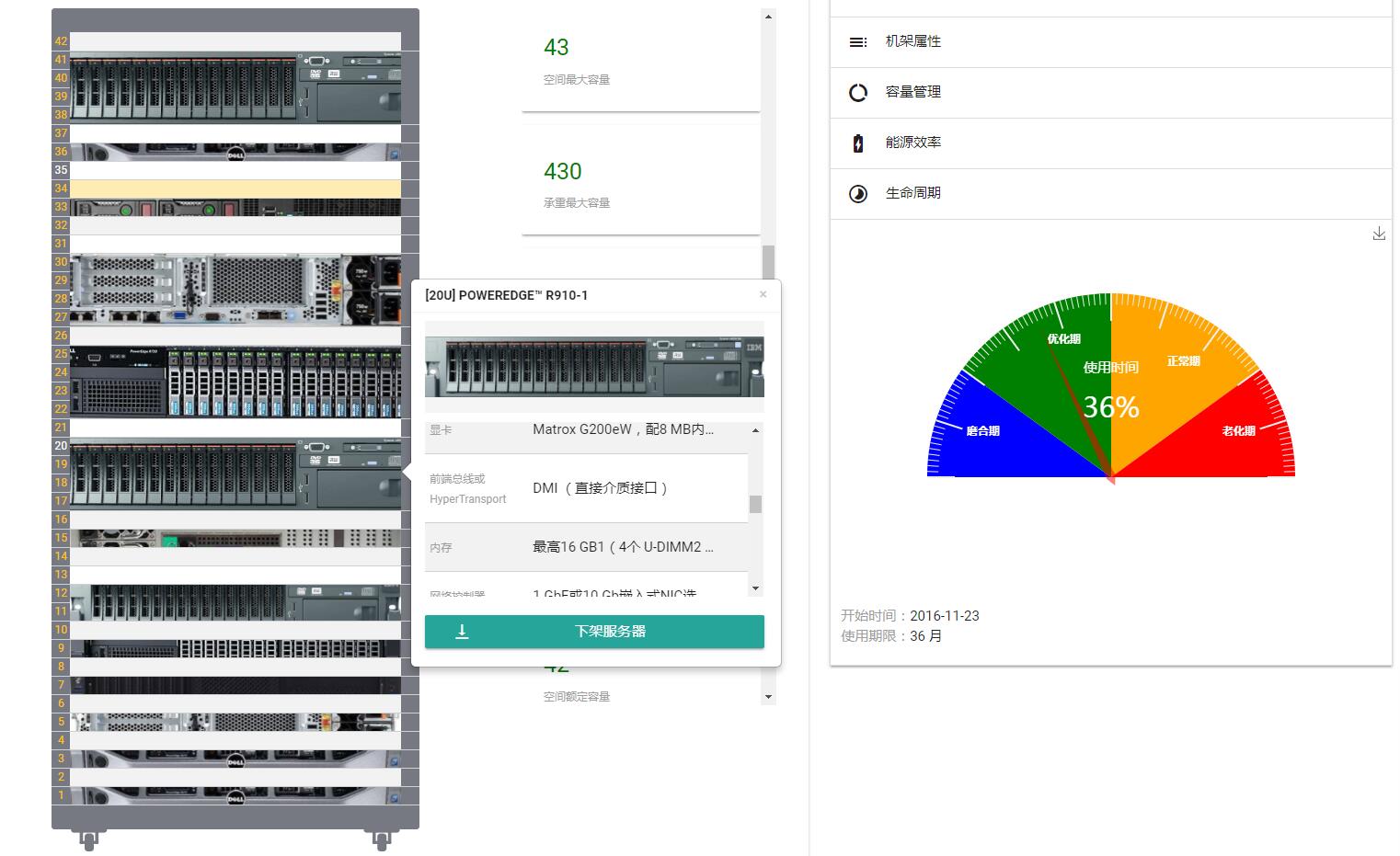
Task: Click the popup title POWEREDGE R910-1
Action: coord(506,295)
